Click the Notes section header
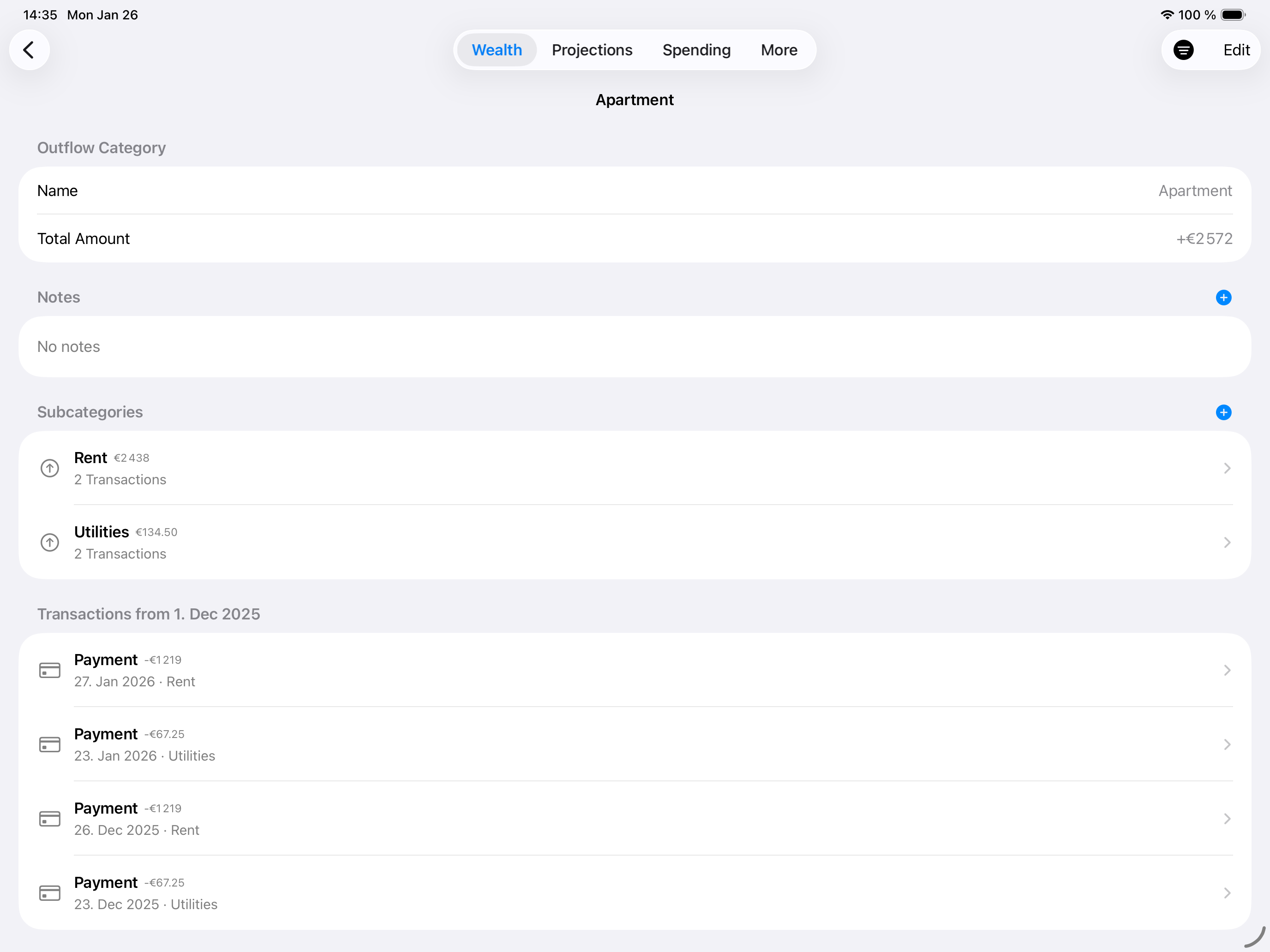 click(x=59, y=297)
